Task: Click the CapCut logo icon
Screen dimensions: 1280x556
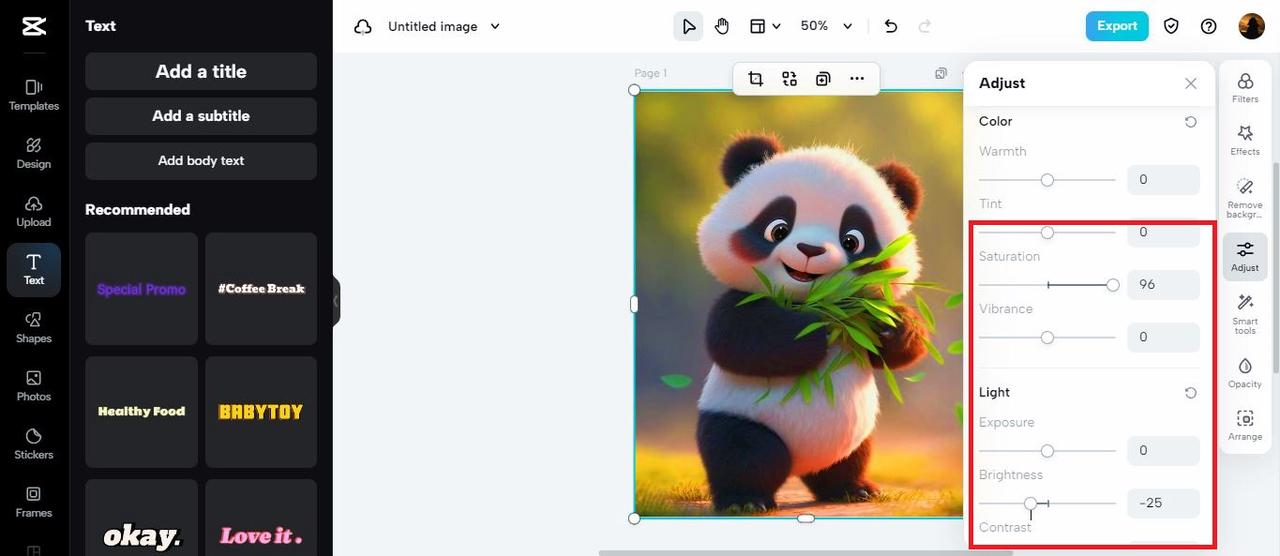Action: (x=34, y=27)
